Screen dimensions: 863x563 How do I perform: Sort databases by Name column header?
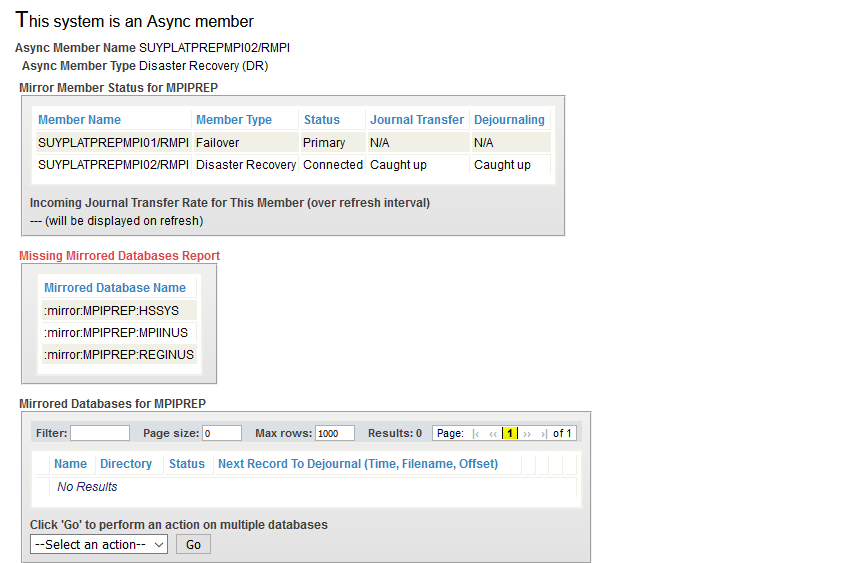(70, 463)
